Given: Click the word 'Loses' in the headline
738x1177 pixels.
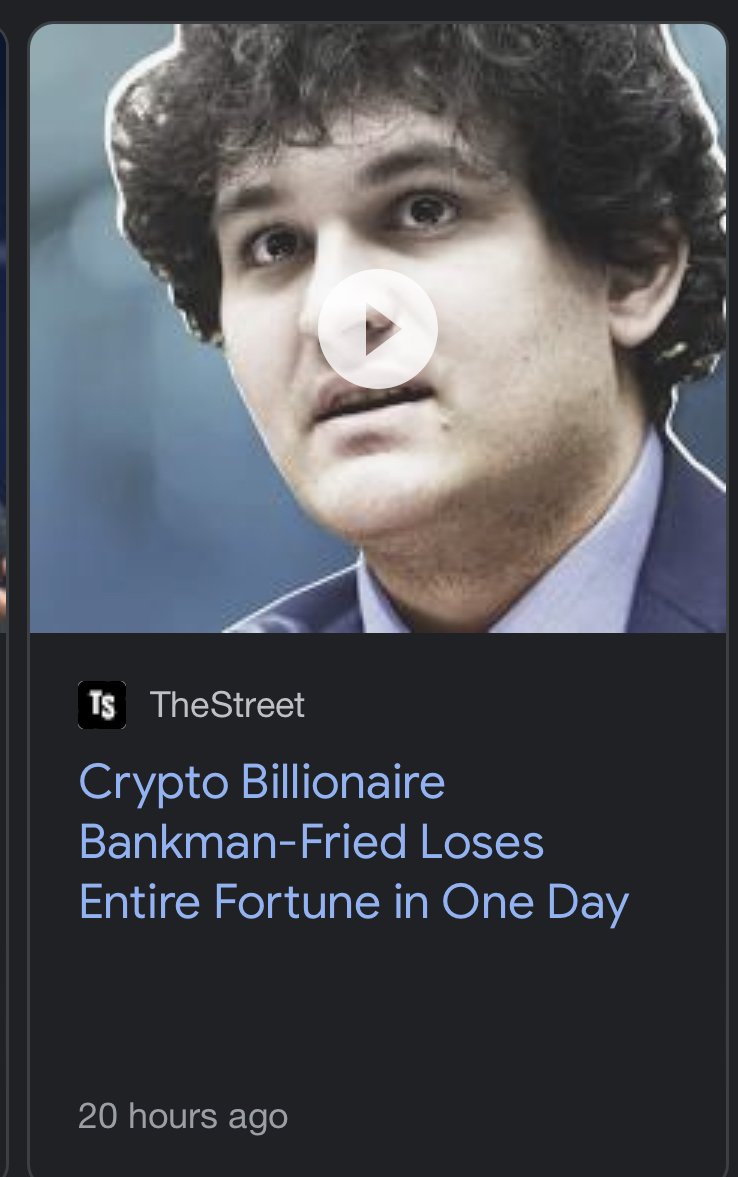Looking at the screenshot, I should [482, 841].
